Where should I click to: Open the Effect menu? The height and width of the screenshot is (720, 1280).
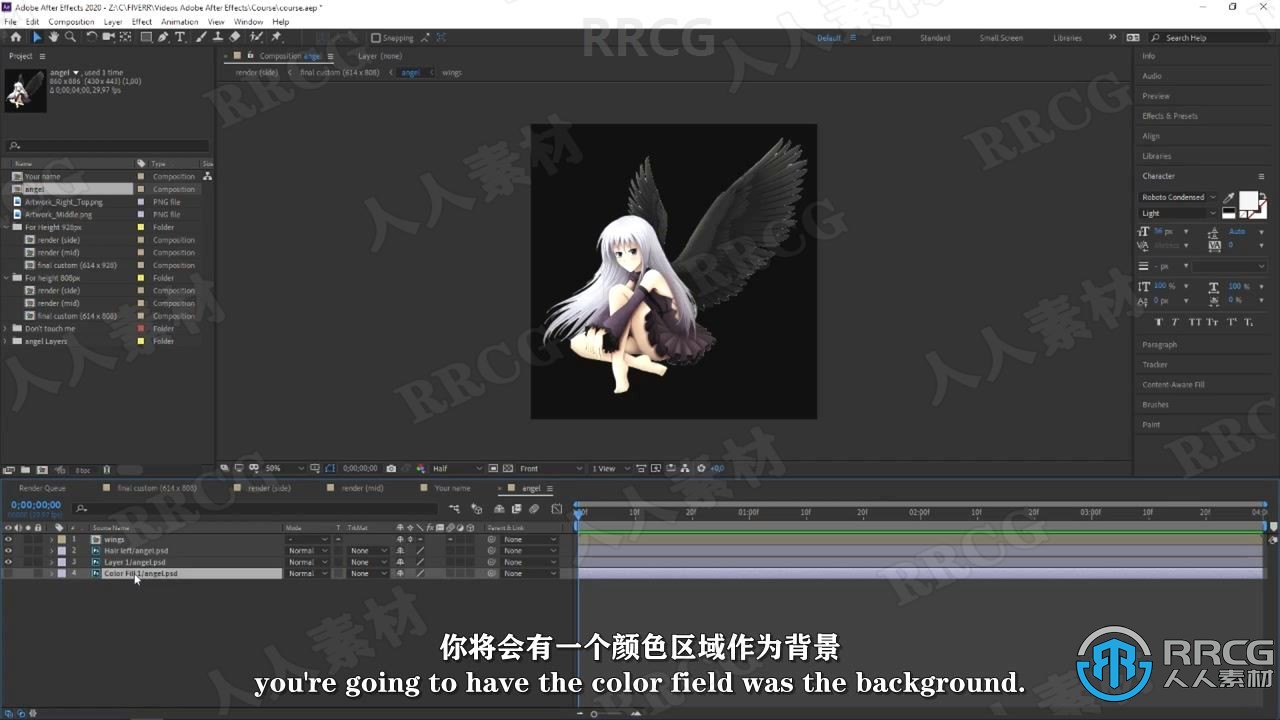(142, 21)
